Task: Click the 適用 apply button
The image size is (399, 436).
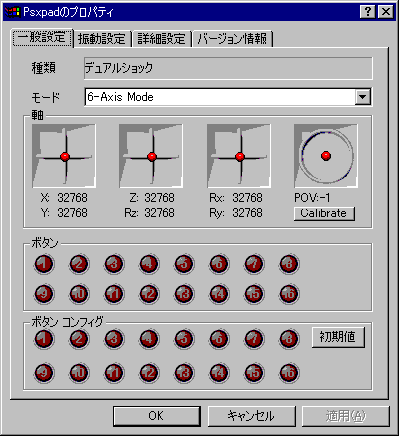Action: point(346,416)
